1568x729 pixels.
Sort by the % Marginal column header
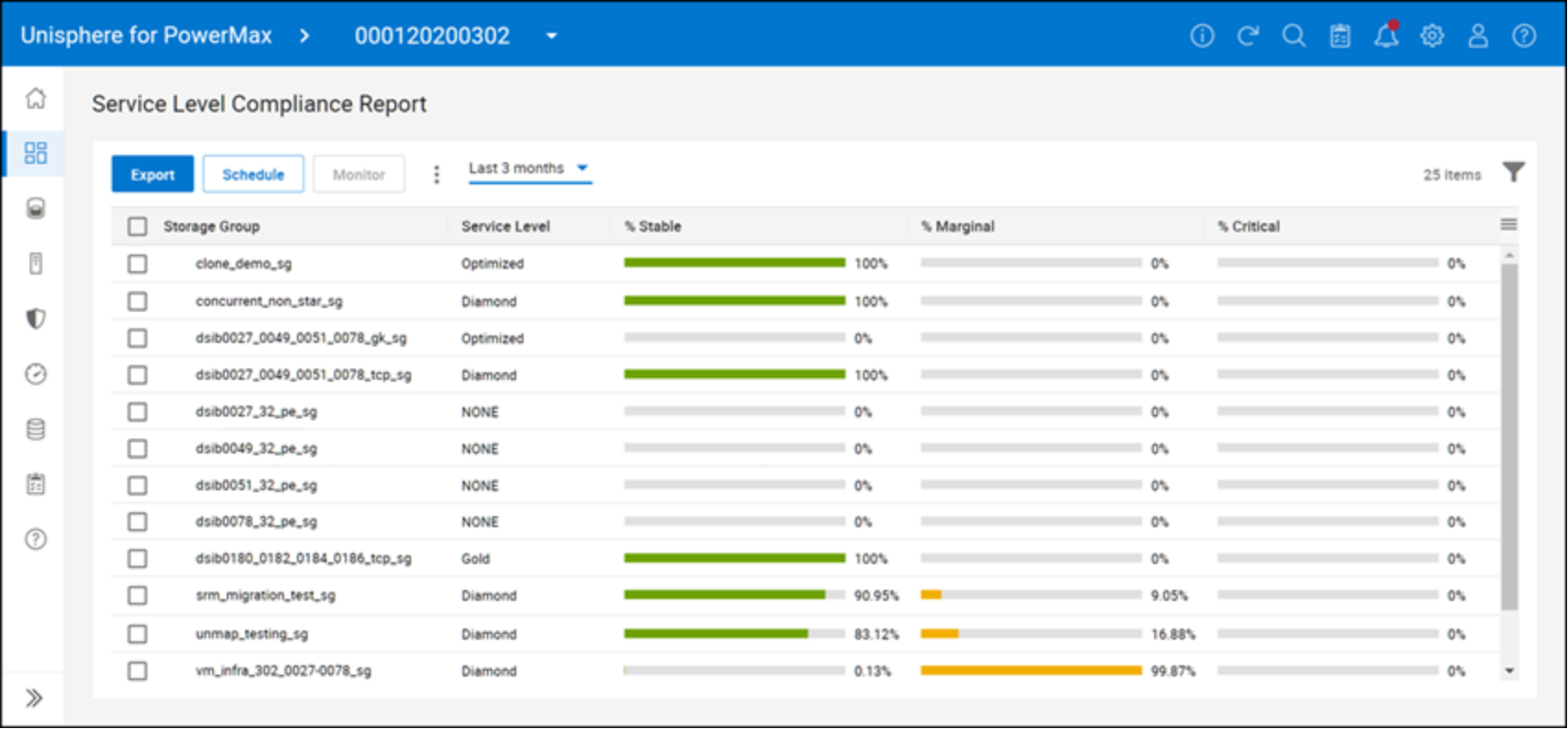(958, 227)
